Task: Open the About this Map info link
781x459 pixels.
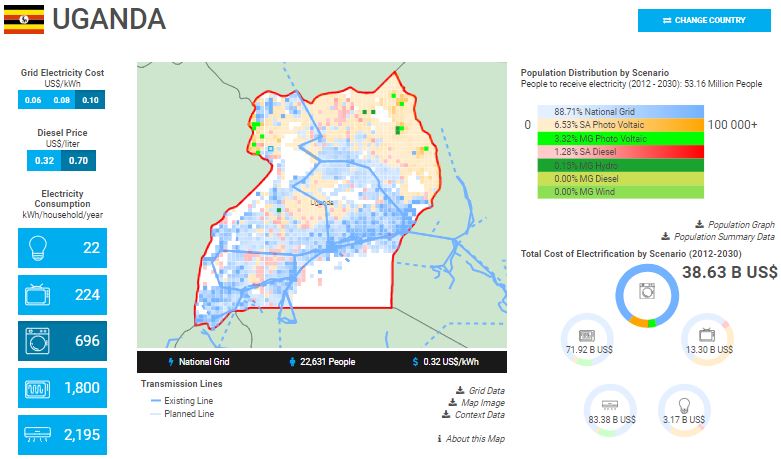Action: [x=472, y=439]
